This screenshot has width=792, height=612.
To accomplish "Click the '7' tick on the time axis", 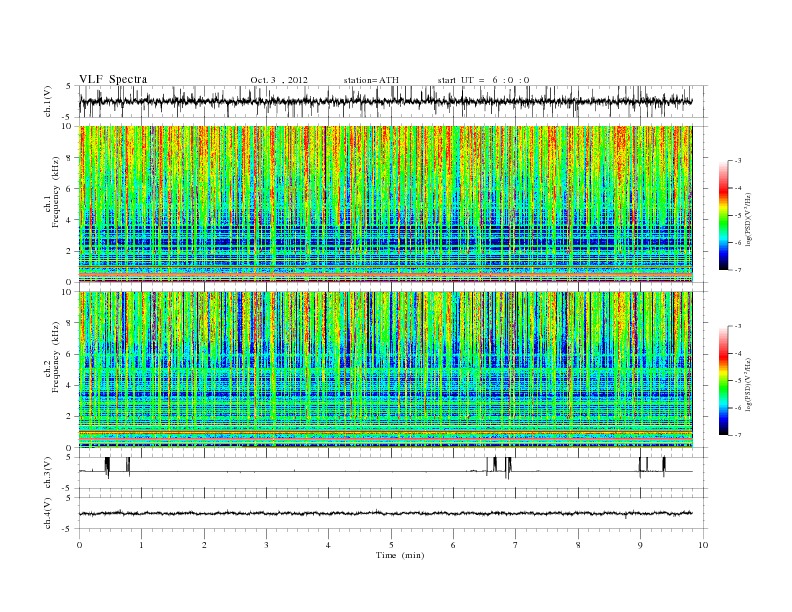I will [x=516, y=545].
